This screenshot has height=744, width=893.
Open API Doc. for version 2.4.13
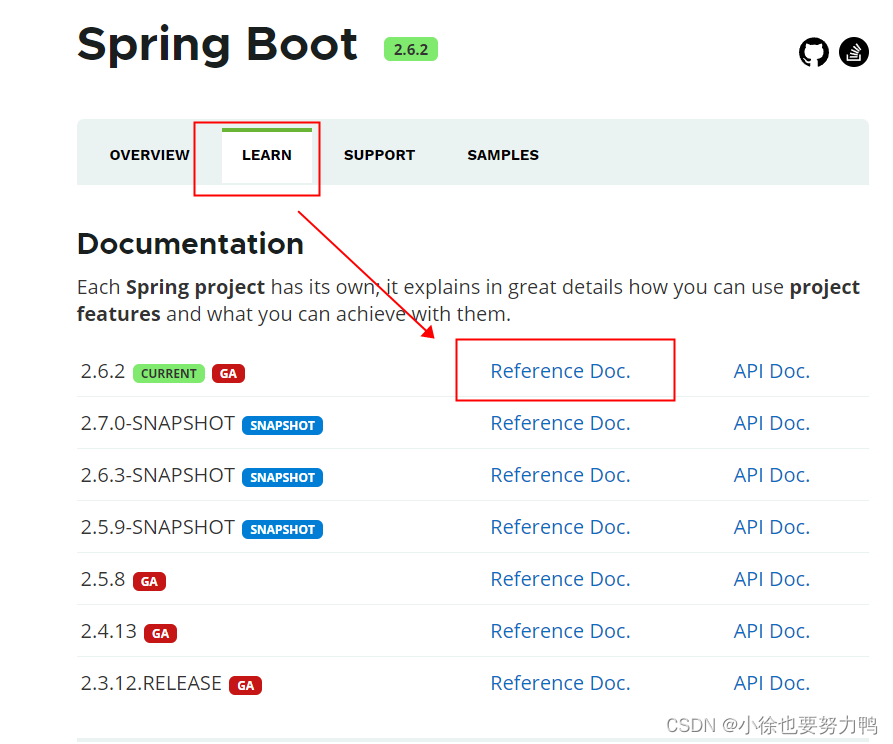click(x=772, y=631)
